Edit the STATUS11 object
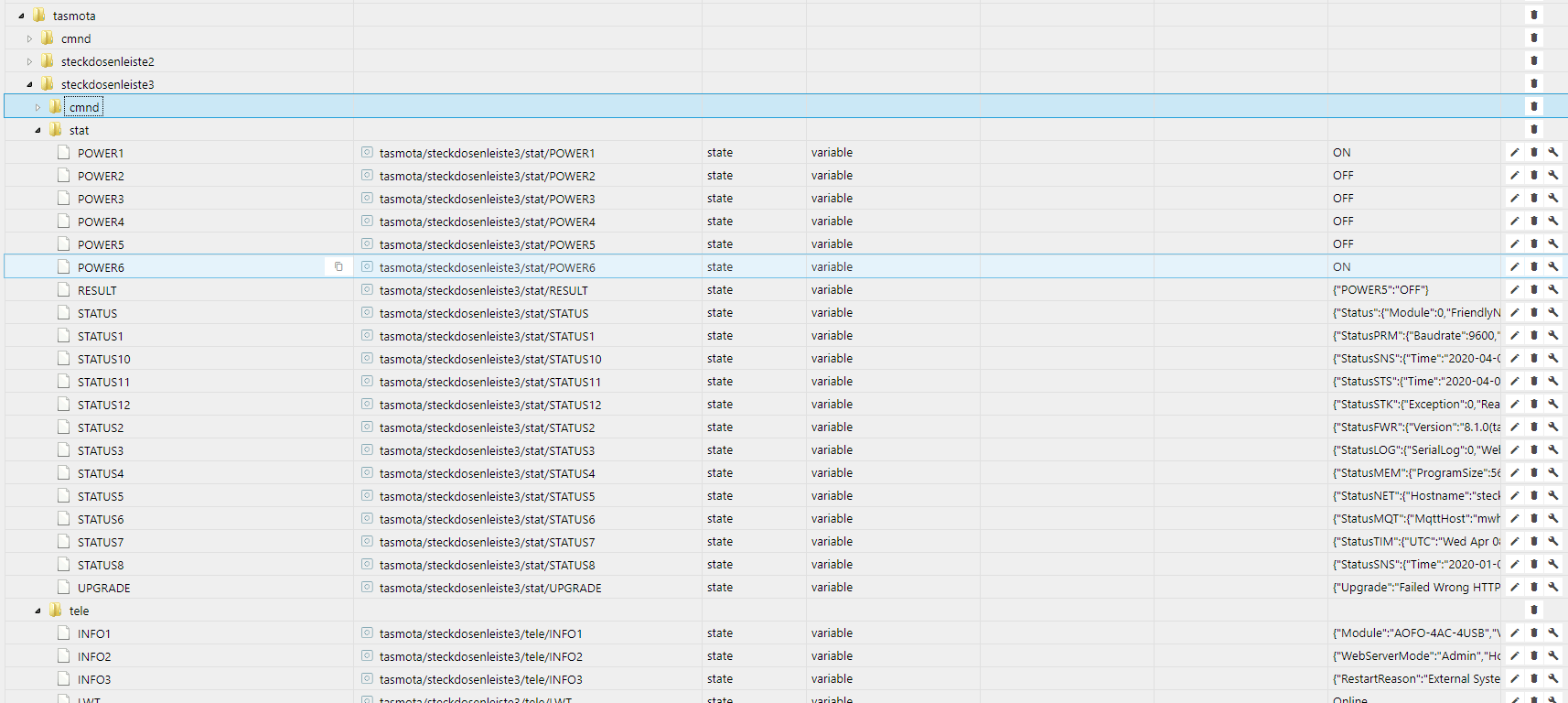 1515,382
